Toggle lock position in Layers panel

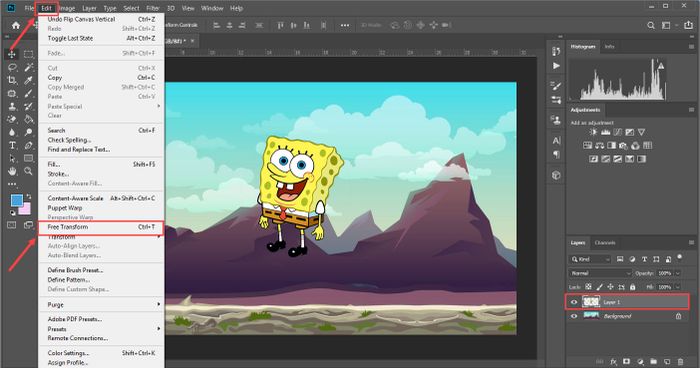(x=610, y=287)
